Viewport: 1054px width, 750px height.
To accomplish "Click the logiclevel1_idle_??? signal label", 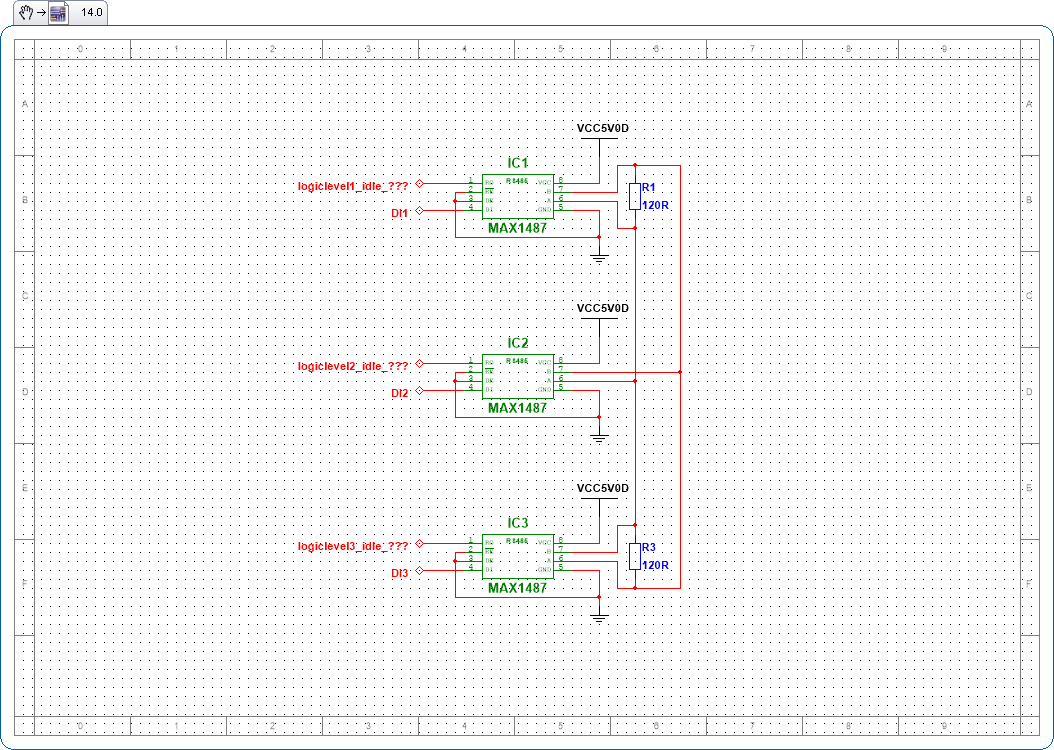I will [x=354, y=186].
